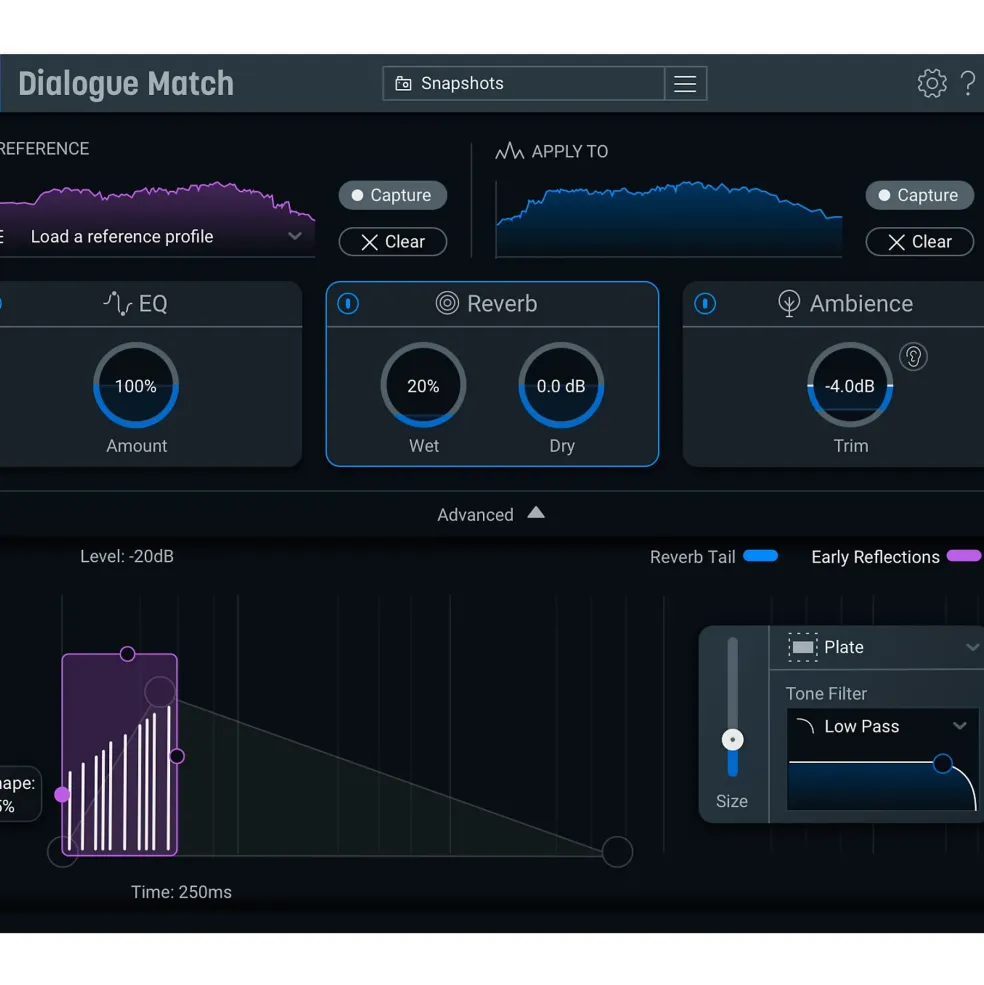Click the filled purple shape handle
Image resolution: width=984 pixels, height=985 pixels.
tap(62, 795)
